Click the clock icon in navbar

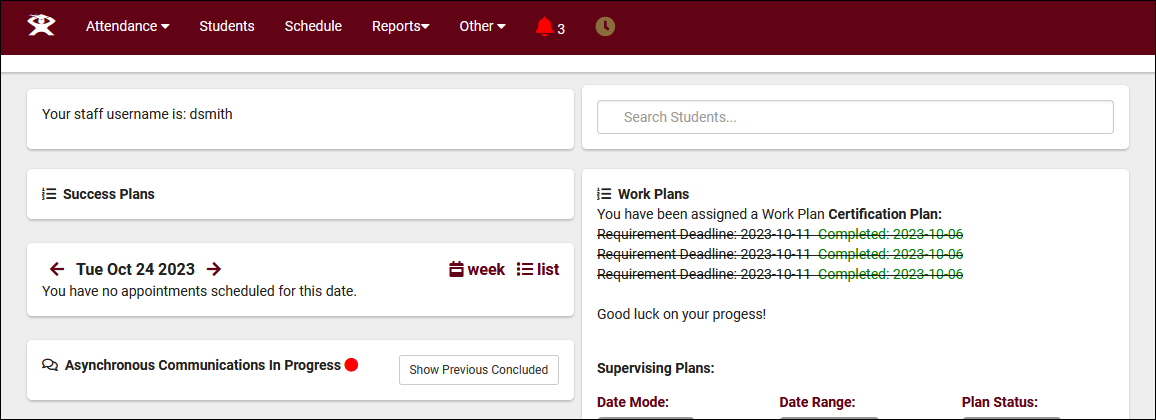(x=605, y=27)
